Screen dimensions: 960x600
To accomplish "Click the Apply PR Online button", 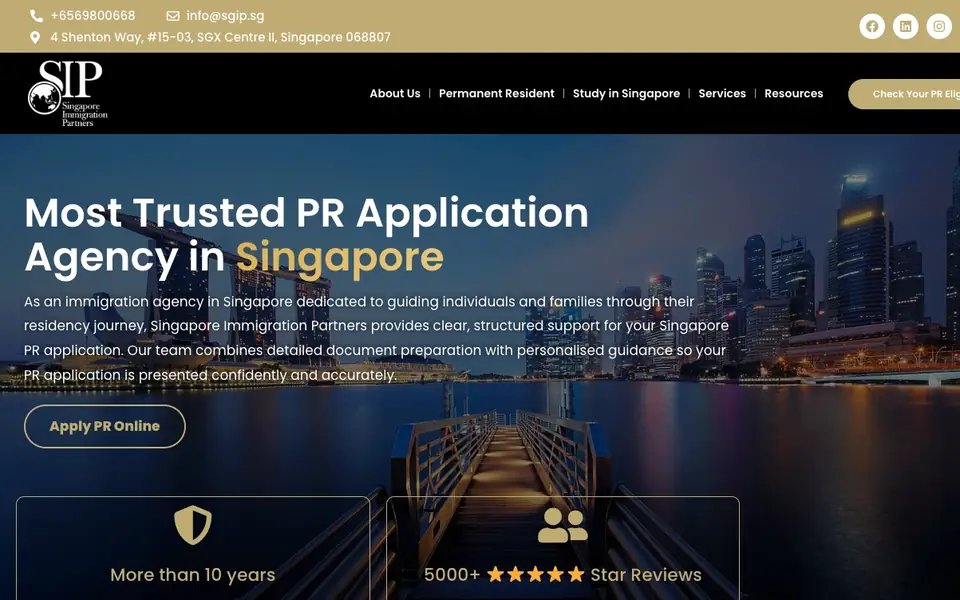I will coord(105,426).
